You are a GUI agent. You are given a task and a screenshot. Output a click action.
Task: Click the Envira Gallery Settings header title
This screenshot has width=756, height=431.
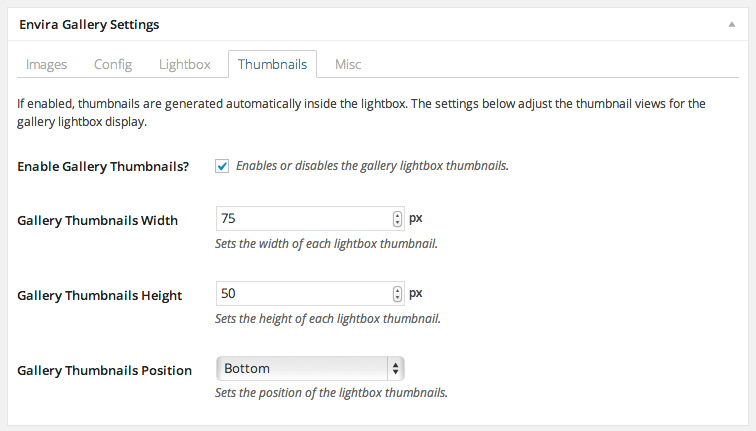tap(89, 25)
